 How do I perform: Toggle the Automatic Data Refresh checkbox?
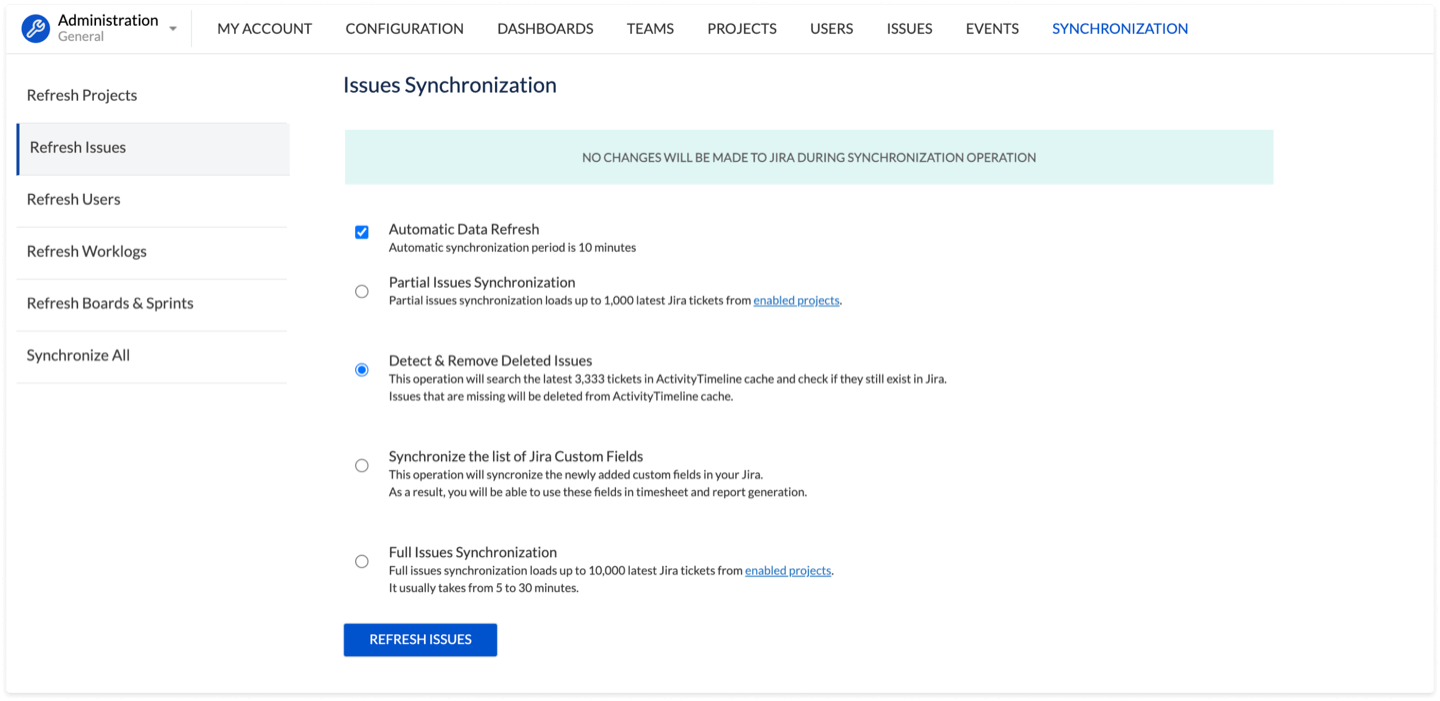[x=362, y=232]
